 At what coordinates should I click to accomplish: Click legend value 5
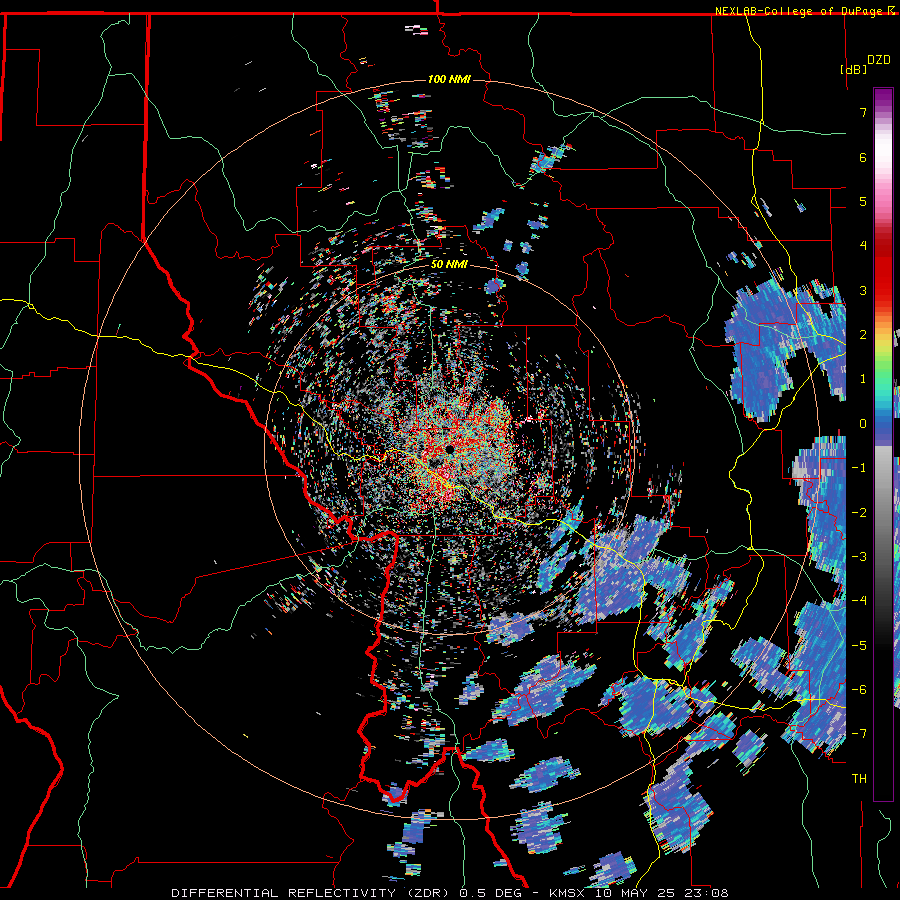pyautogui.click(x=863, y=201)
